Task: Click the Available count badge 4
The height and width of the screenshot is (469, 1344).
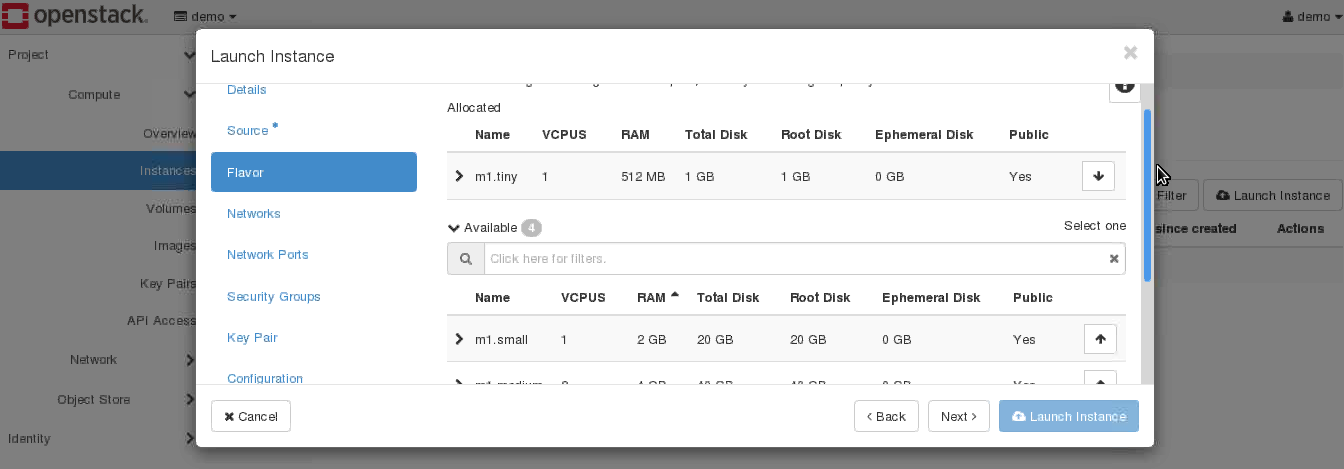Action: pyautogui.click(x=531, y=228)
